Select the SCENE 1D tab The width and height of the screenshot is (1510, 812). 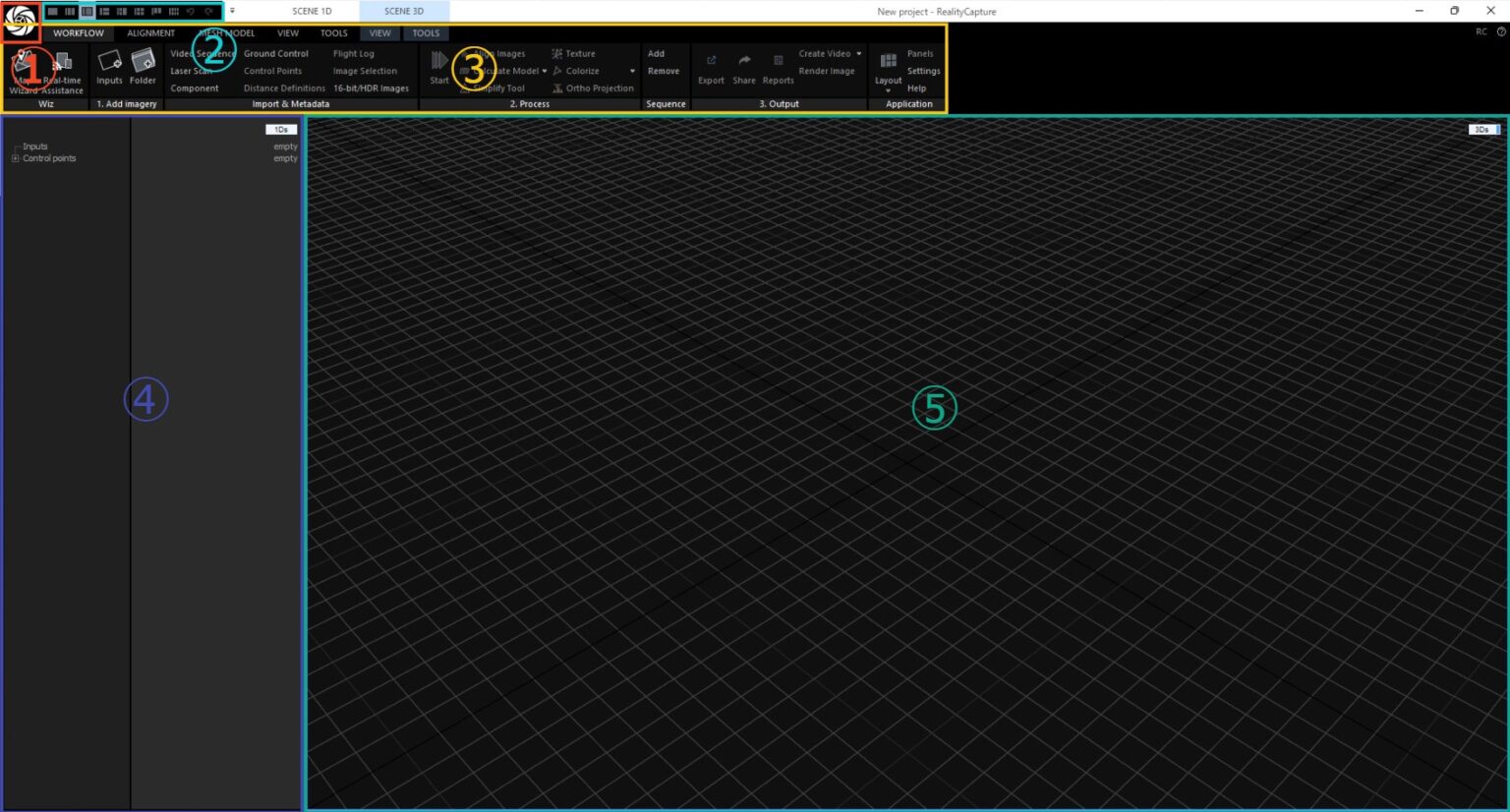click(x=312, y=12)
